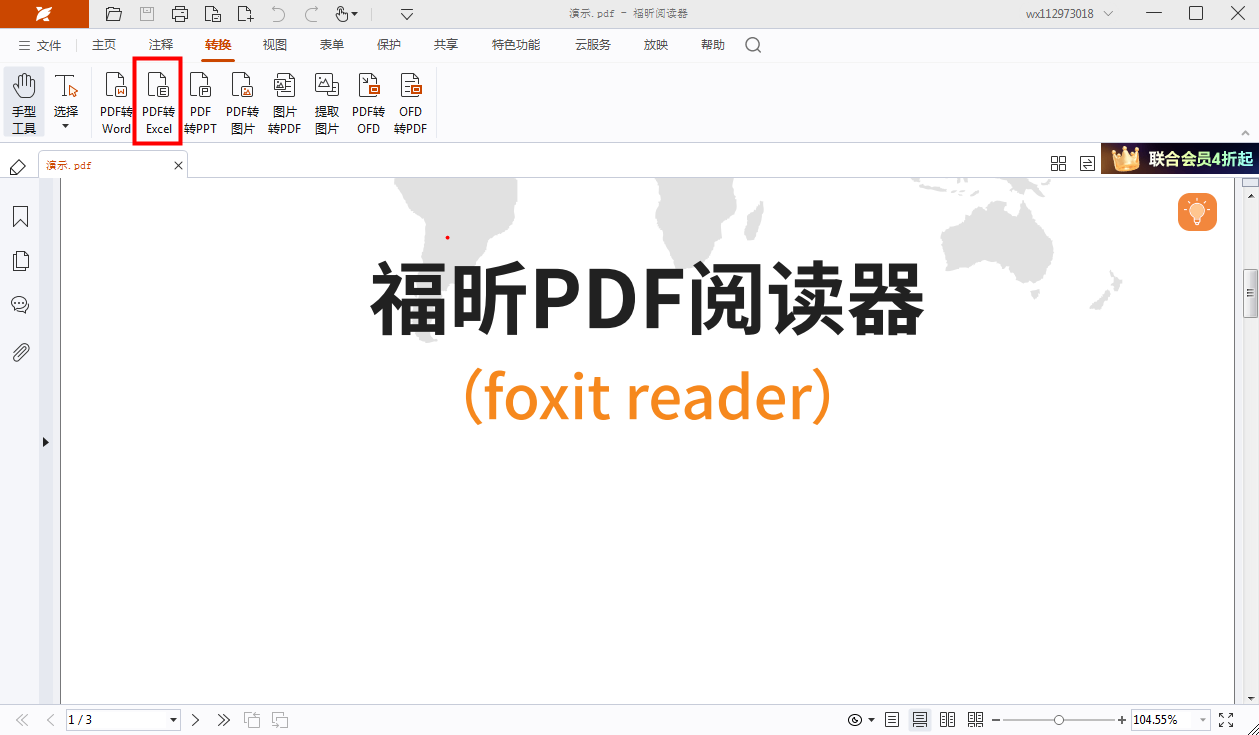Click the four-squares grid view icon

[x=1058, y=163]
